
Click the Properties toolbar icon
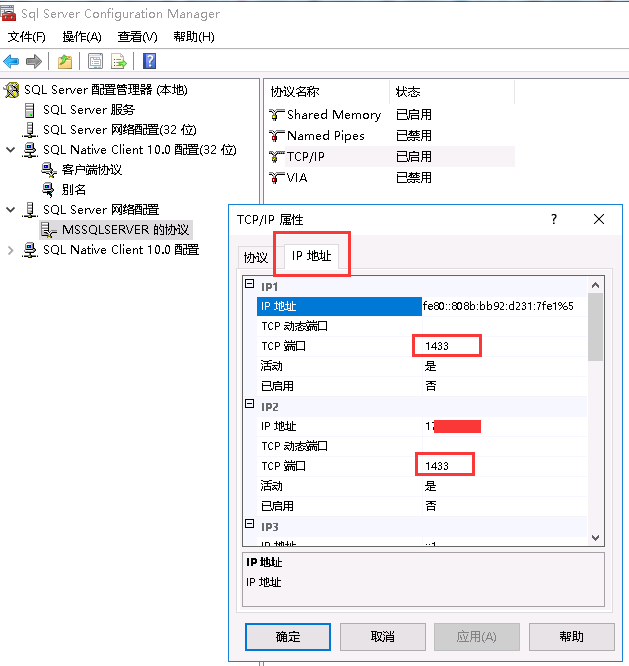pyautogui.click(x=96, y=62)
